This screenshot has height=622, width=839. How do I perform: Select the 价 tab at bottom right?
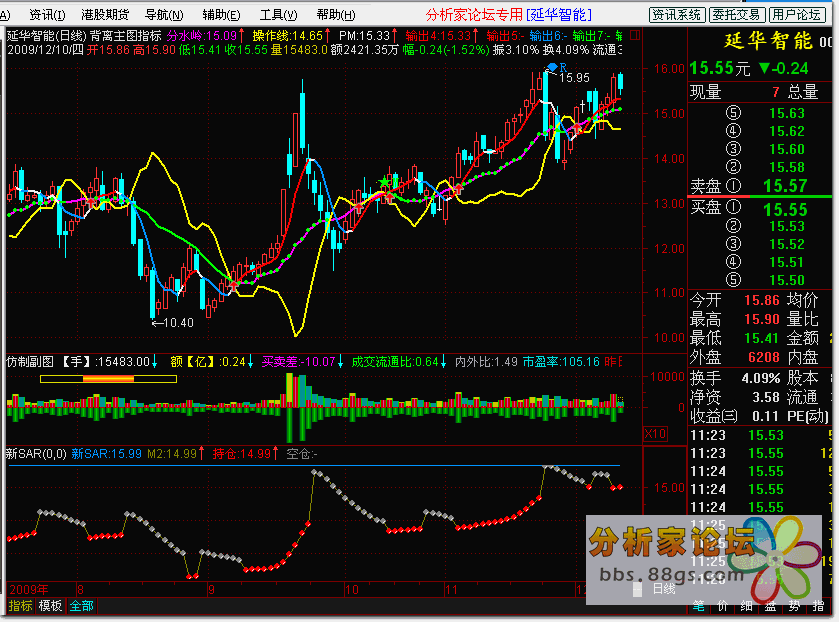pyautogui.click(x=723, y=606)
